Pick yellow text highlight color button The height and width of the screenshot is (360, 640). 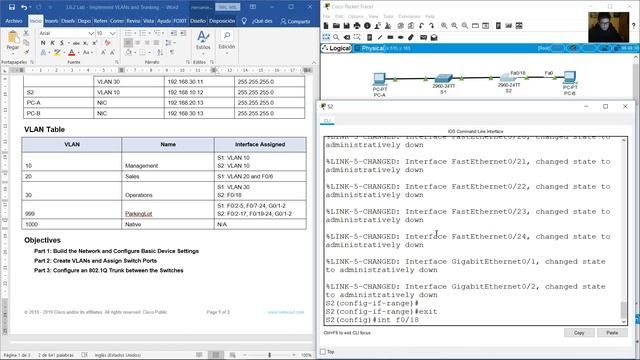pos(57,53)
